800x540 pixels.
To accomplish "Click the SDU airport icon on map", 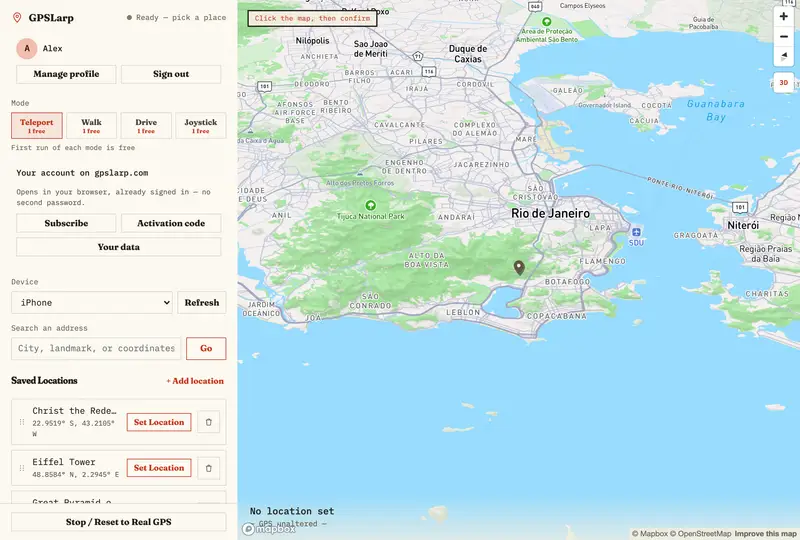I will (636, 232).
